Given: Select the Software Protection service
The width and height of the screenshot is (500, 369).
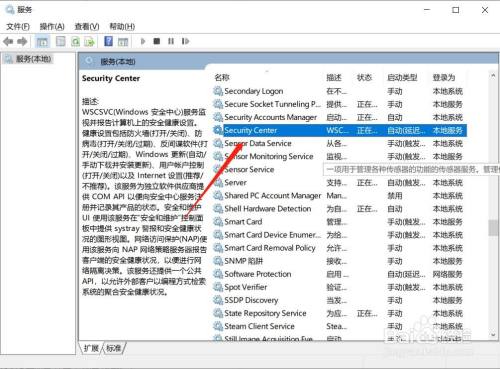Looking at the screenshot, I should (x=340, y=274).
